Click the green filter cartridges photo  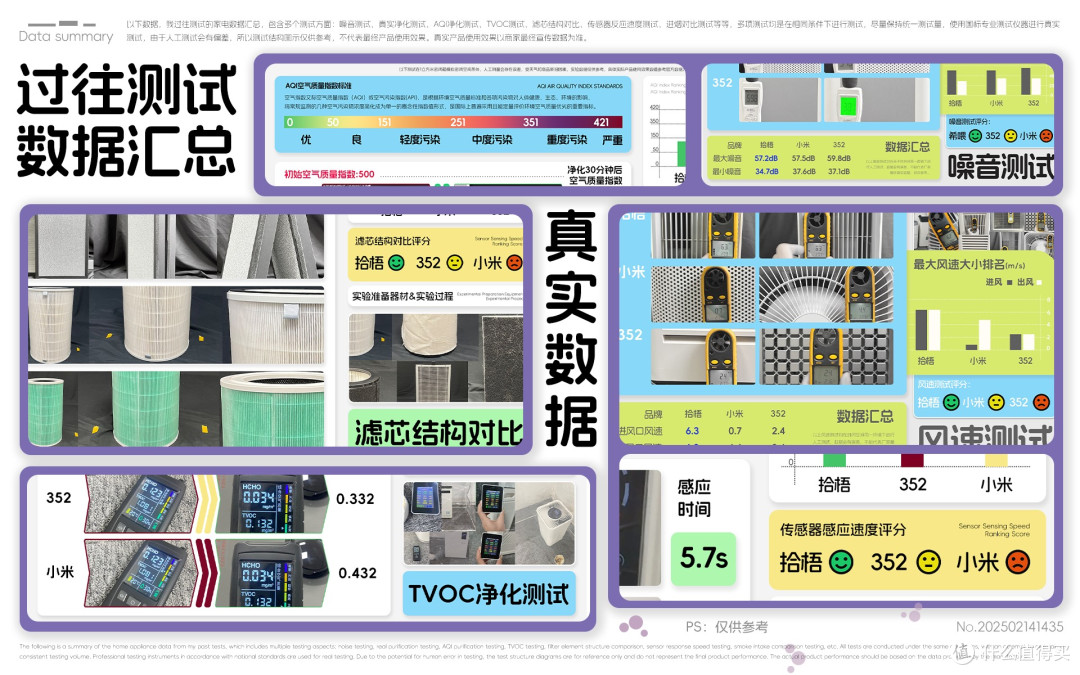click(176, 409)
